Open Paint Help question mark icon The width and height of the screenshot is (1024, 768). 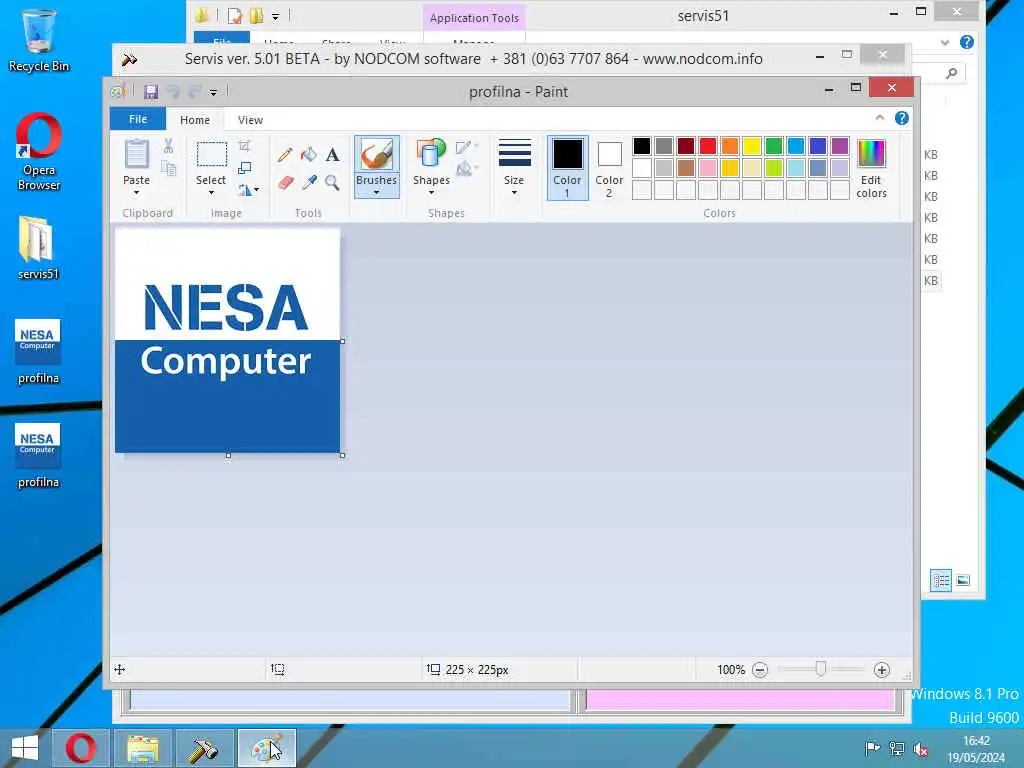(x=901, y=118)
